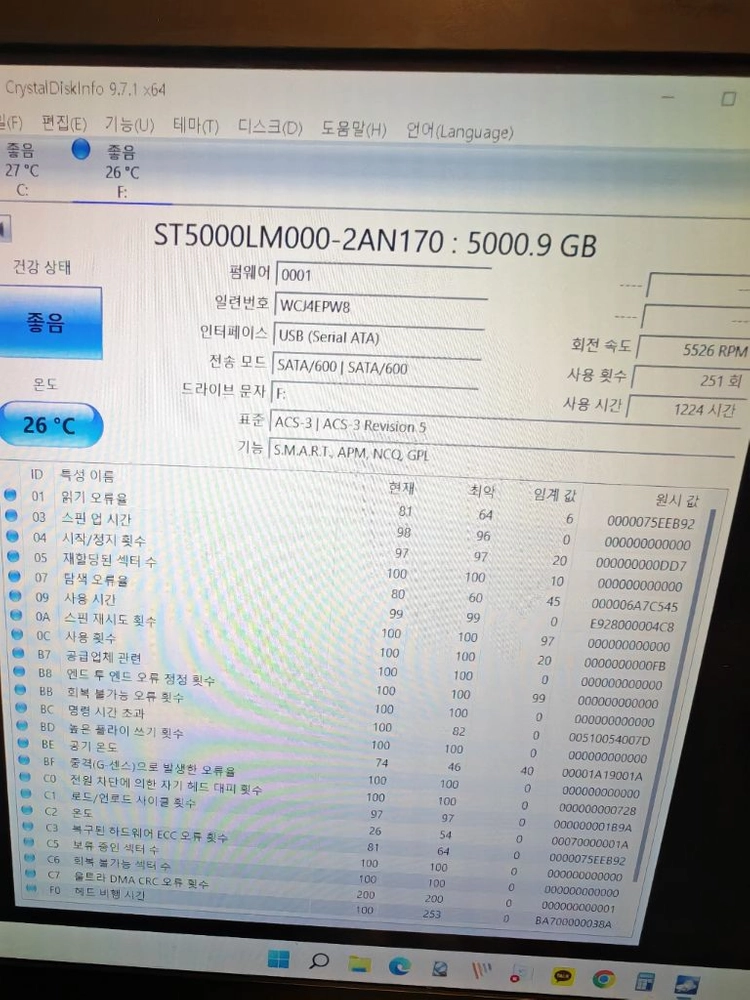750x1000 pixels.
Task: Click status icon for 재할당된 섹터 수 row
Action: [x=13, y=556]
